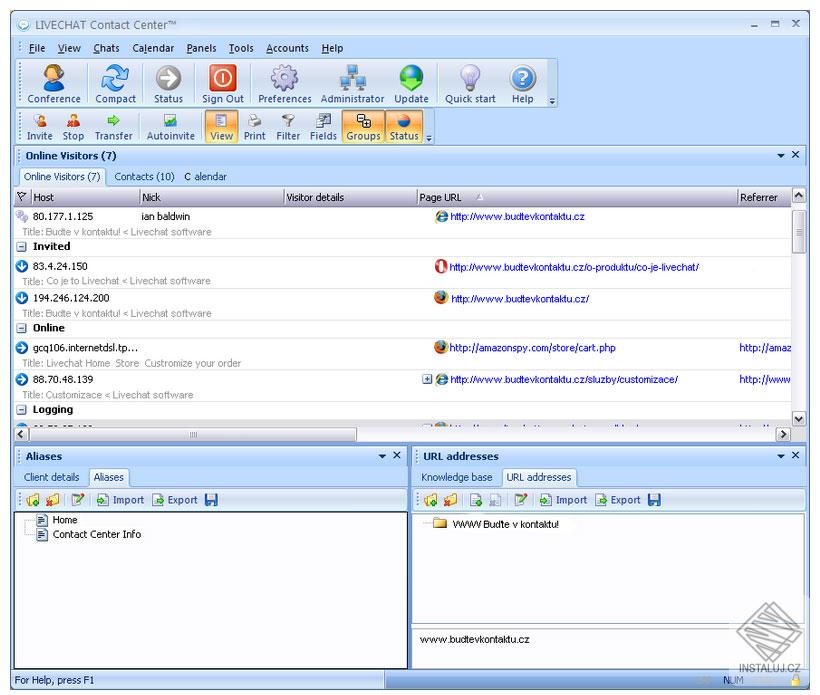Viewport: 820px width, 695px height.
Task: Click the Sign Out icon
Action: [x=222, y=82]
